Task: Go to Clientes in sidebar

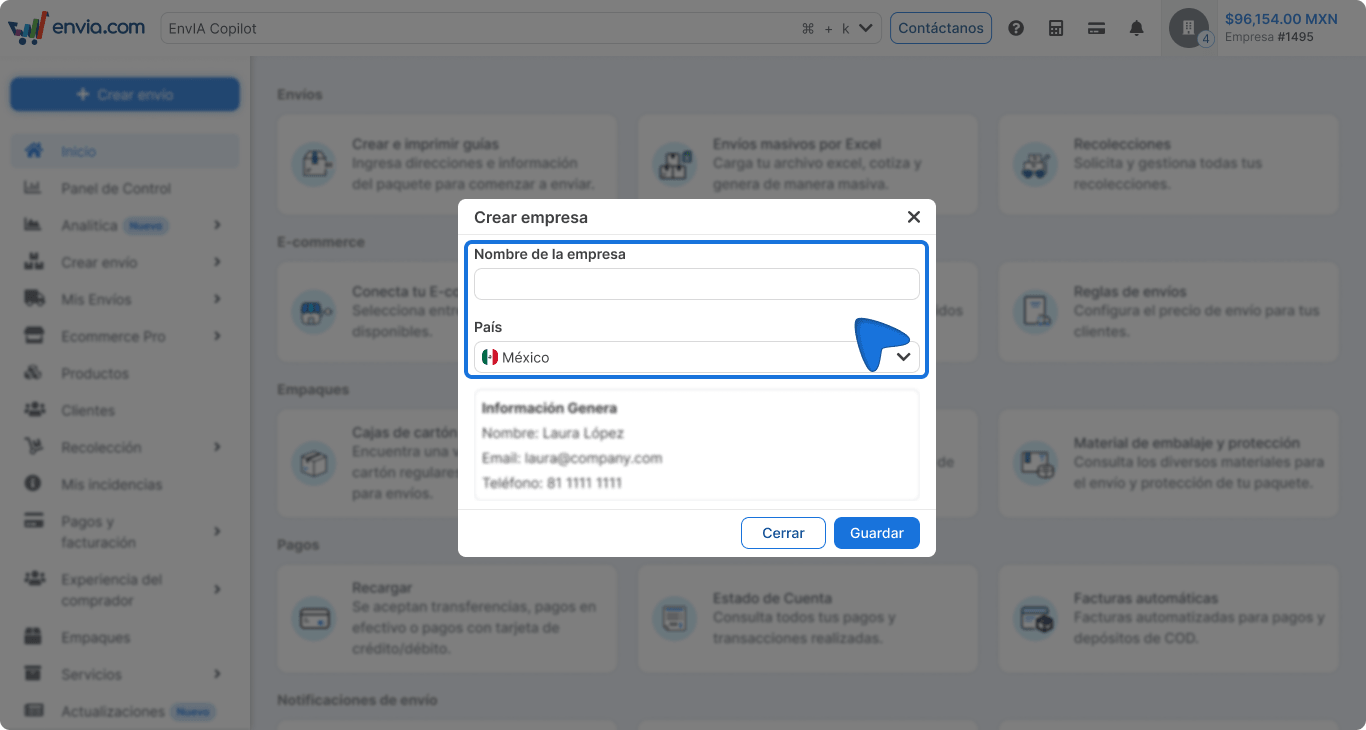Action: coord(87,411)
